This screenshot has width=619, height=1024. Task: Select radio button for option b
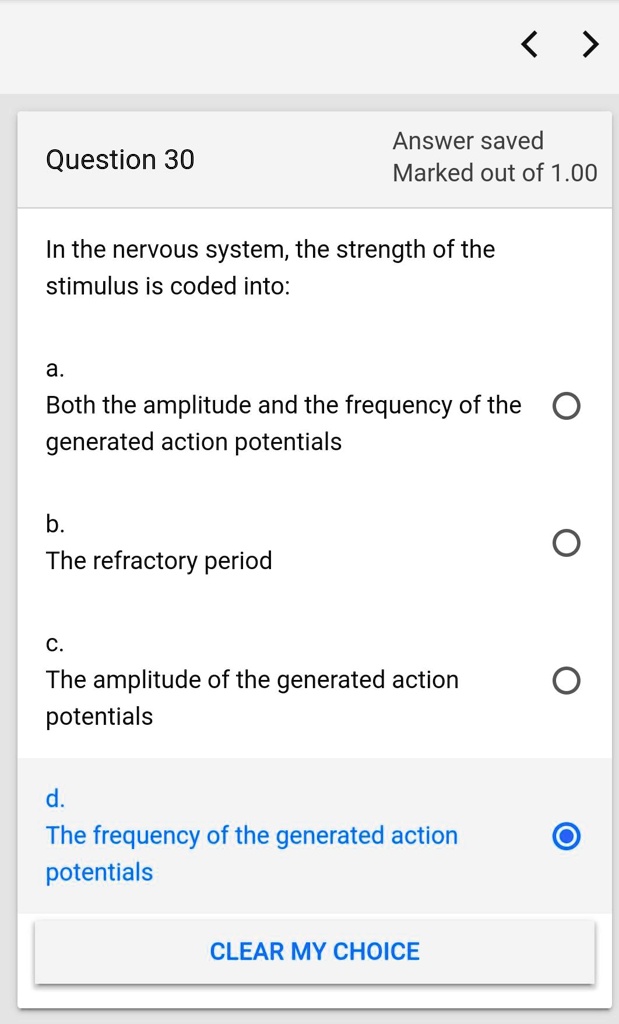[566, 543]
